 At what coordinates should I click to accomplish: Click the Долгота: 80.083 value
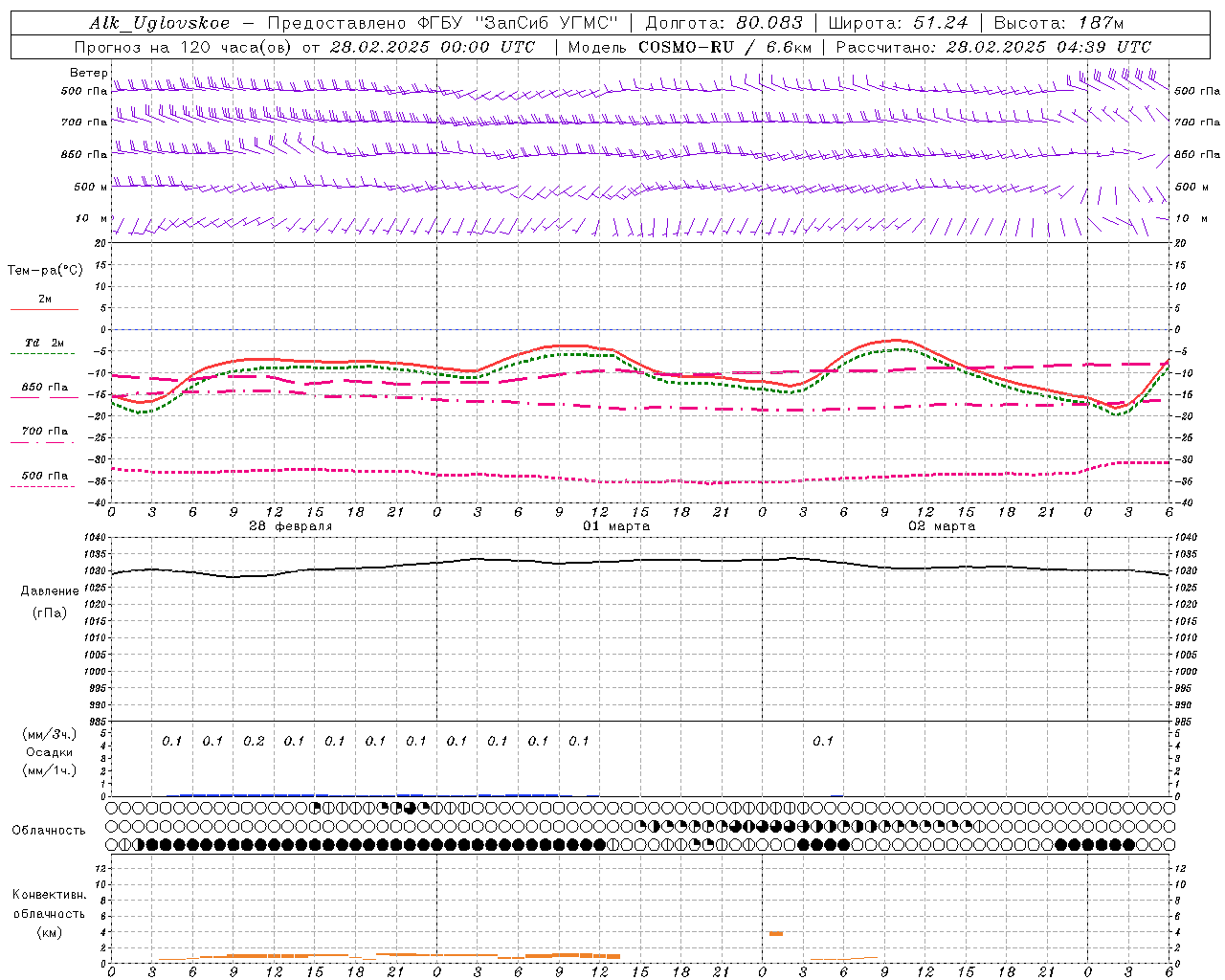724,23
